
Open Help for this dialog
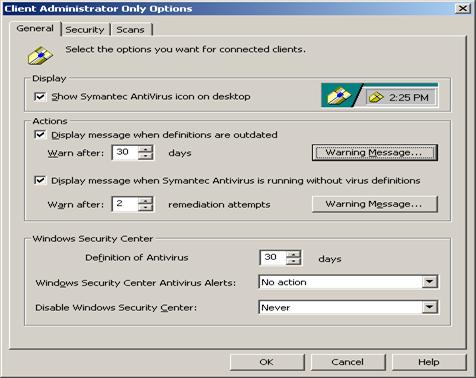429,362
